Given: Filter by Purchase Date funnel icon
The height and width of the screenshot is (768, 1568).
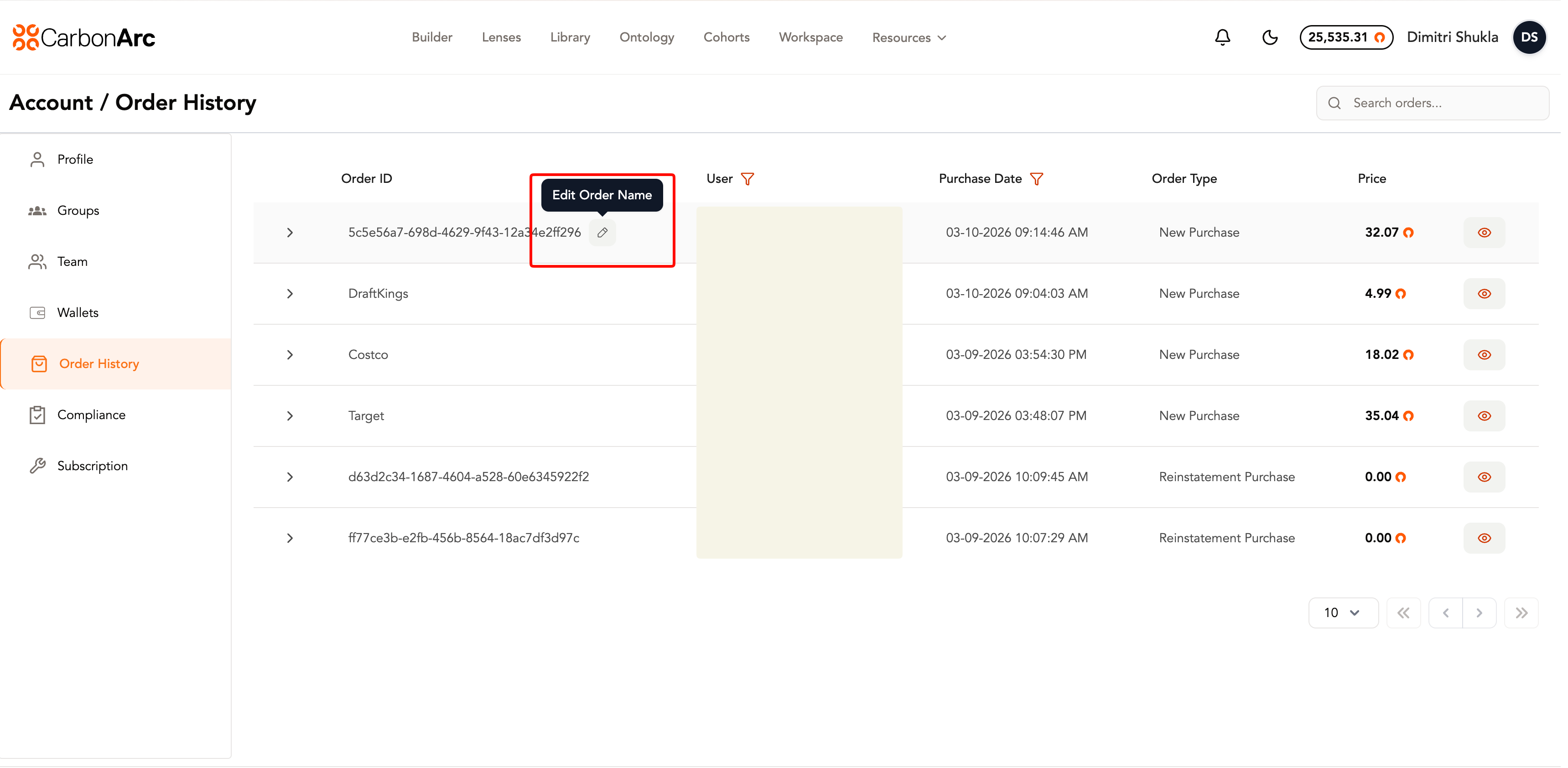Looking at the screenshot, I should (x=1037, y=179).
